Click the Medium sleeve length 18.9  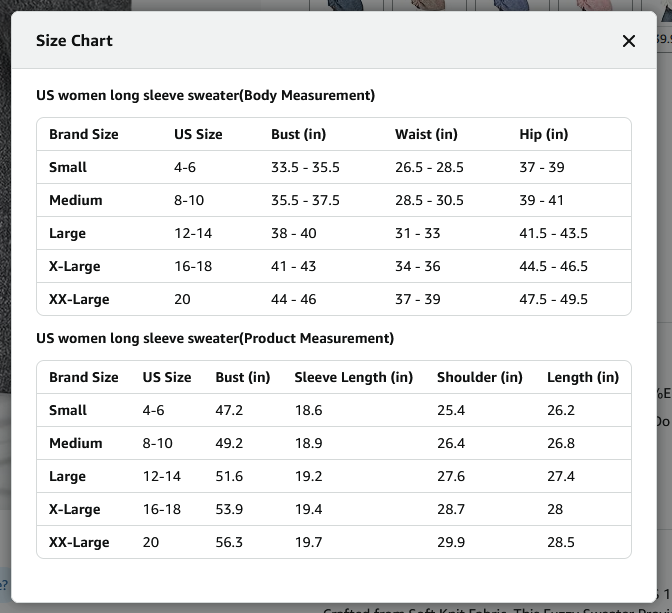(x=309, y=443)
